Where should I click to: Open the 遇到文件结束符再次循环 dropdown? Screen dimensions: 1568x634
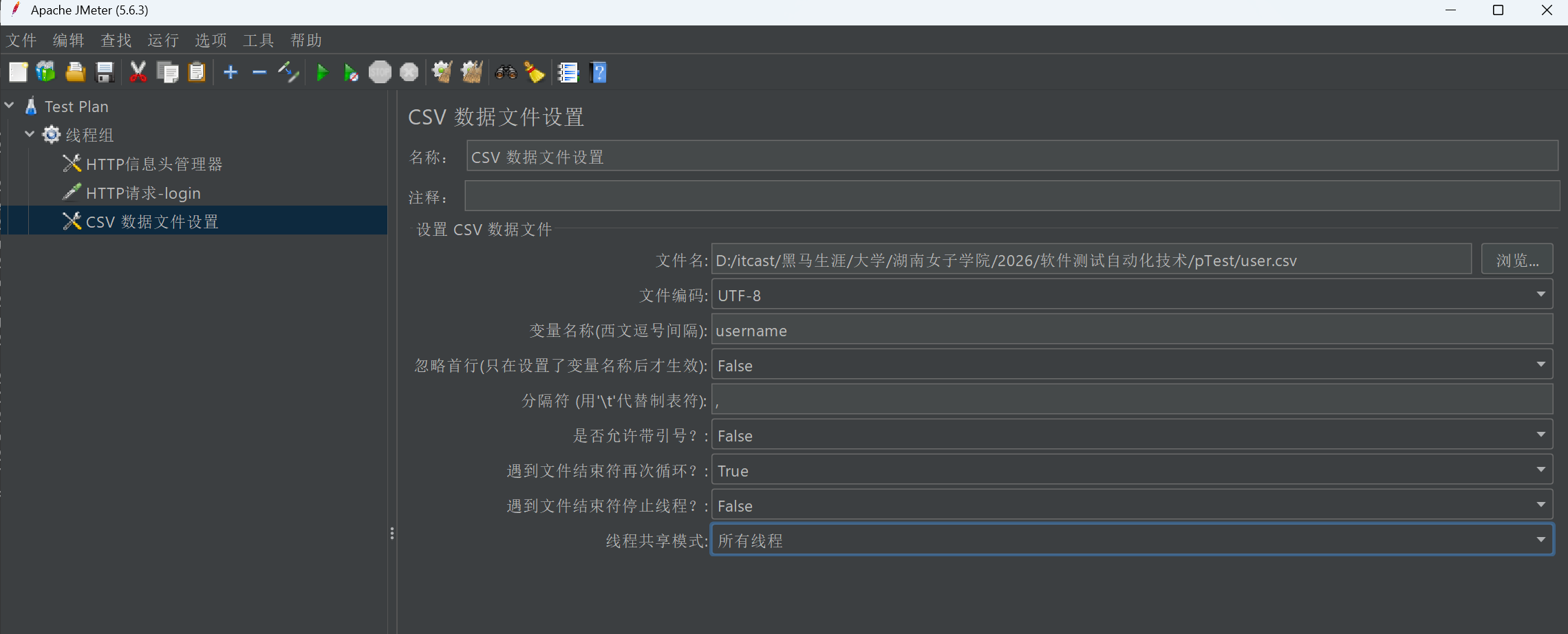point(1132,470)
